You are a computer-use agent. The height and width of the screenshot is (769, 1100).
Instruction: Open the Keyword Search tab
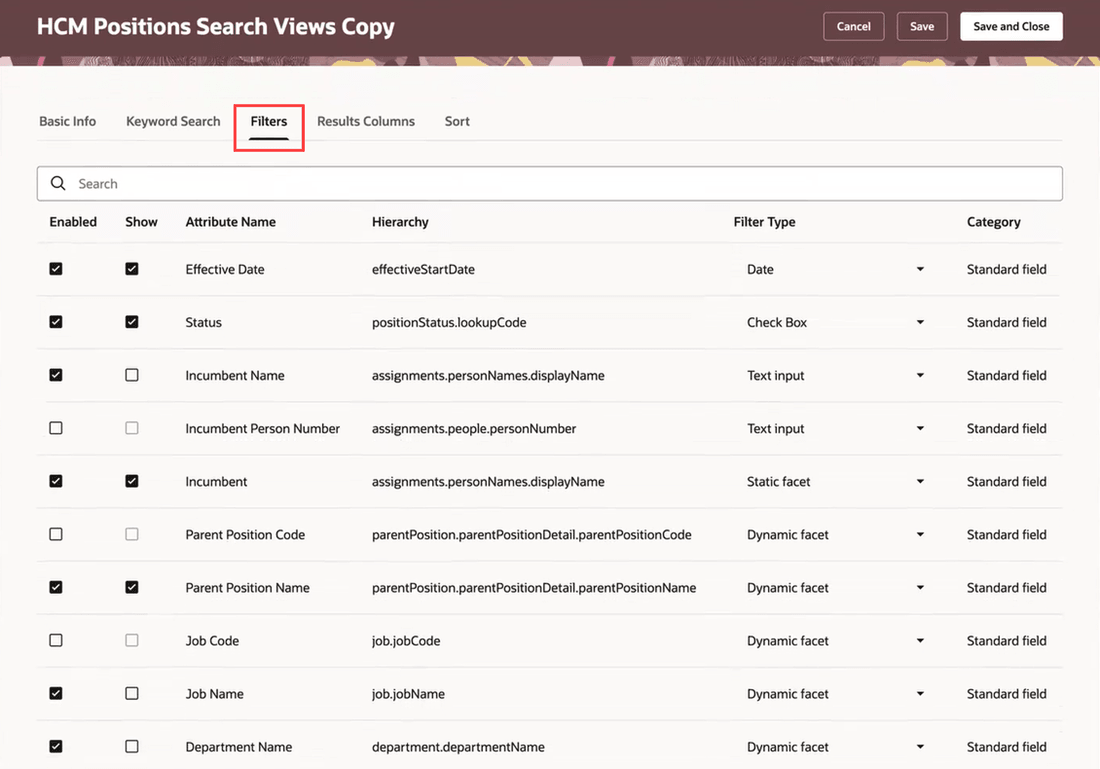[x=173, y=121]
